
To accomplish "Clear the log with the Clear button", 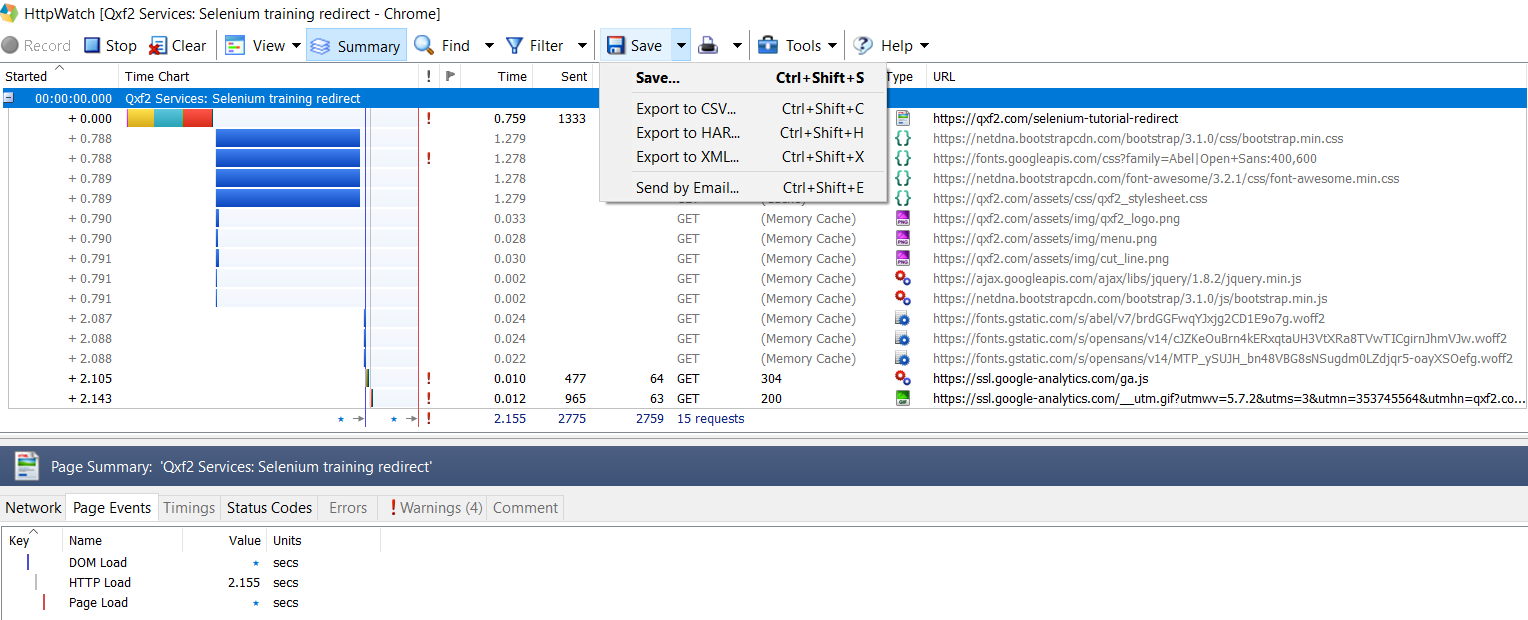I will [x=178, y=46].
